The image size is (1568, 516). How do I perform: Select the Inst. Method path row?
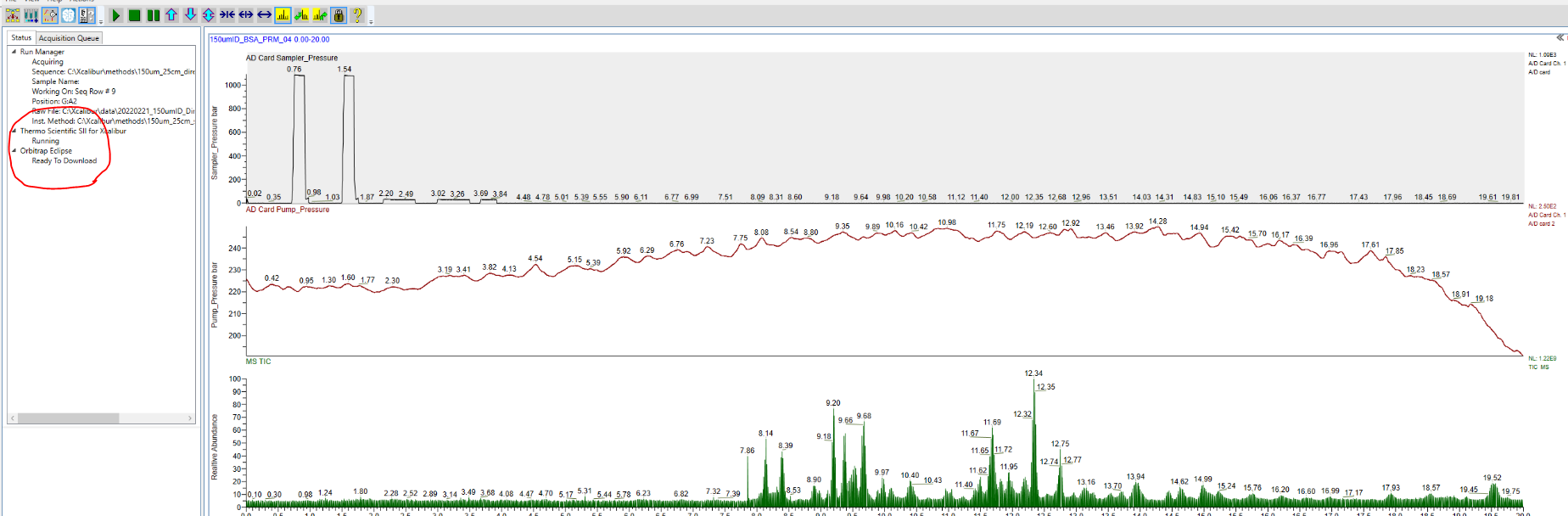pyautogui.click(x=113, y=121)
